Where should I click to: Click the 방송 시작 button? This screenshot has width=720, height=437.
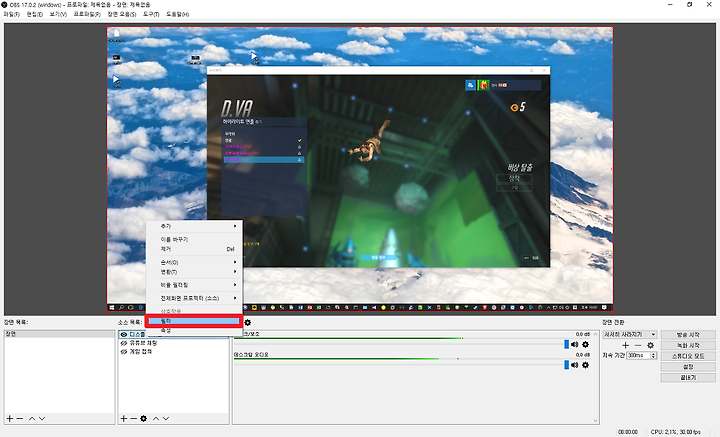tap(688, 335)
